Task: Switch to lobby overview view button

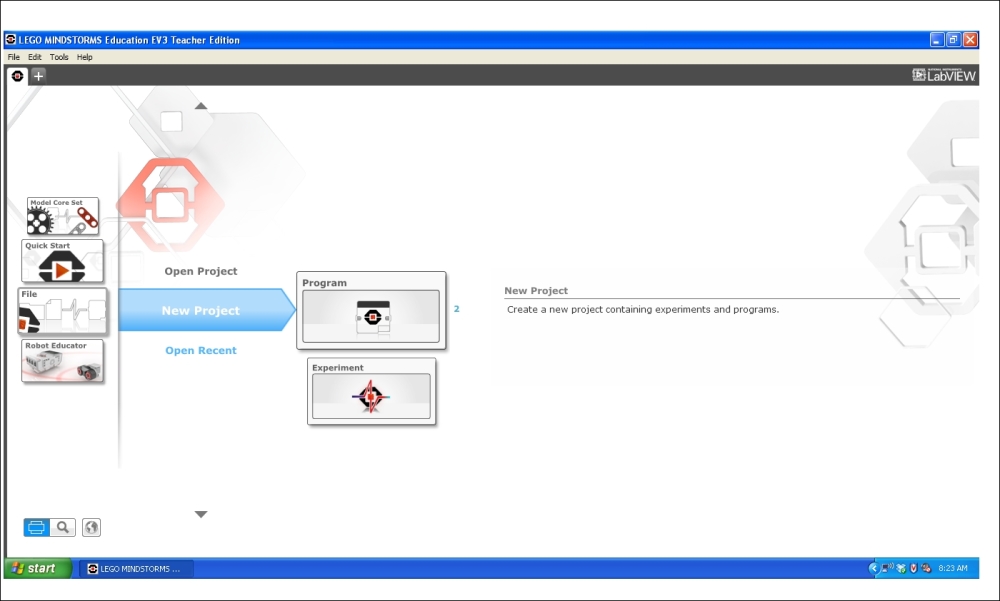Action: pos(36,527)
